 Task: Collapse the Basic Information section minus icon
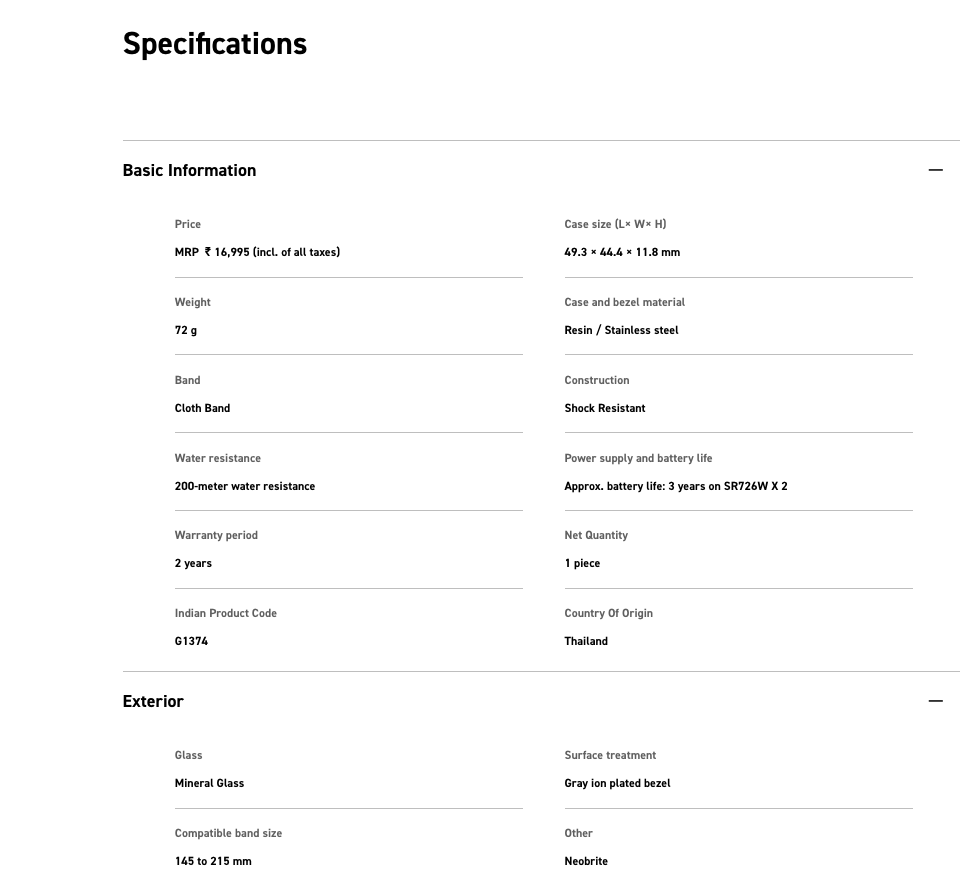pyautogui.click(x=935, y=170)
